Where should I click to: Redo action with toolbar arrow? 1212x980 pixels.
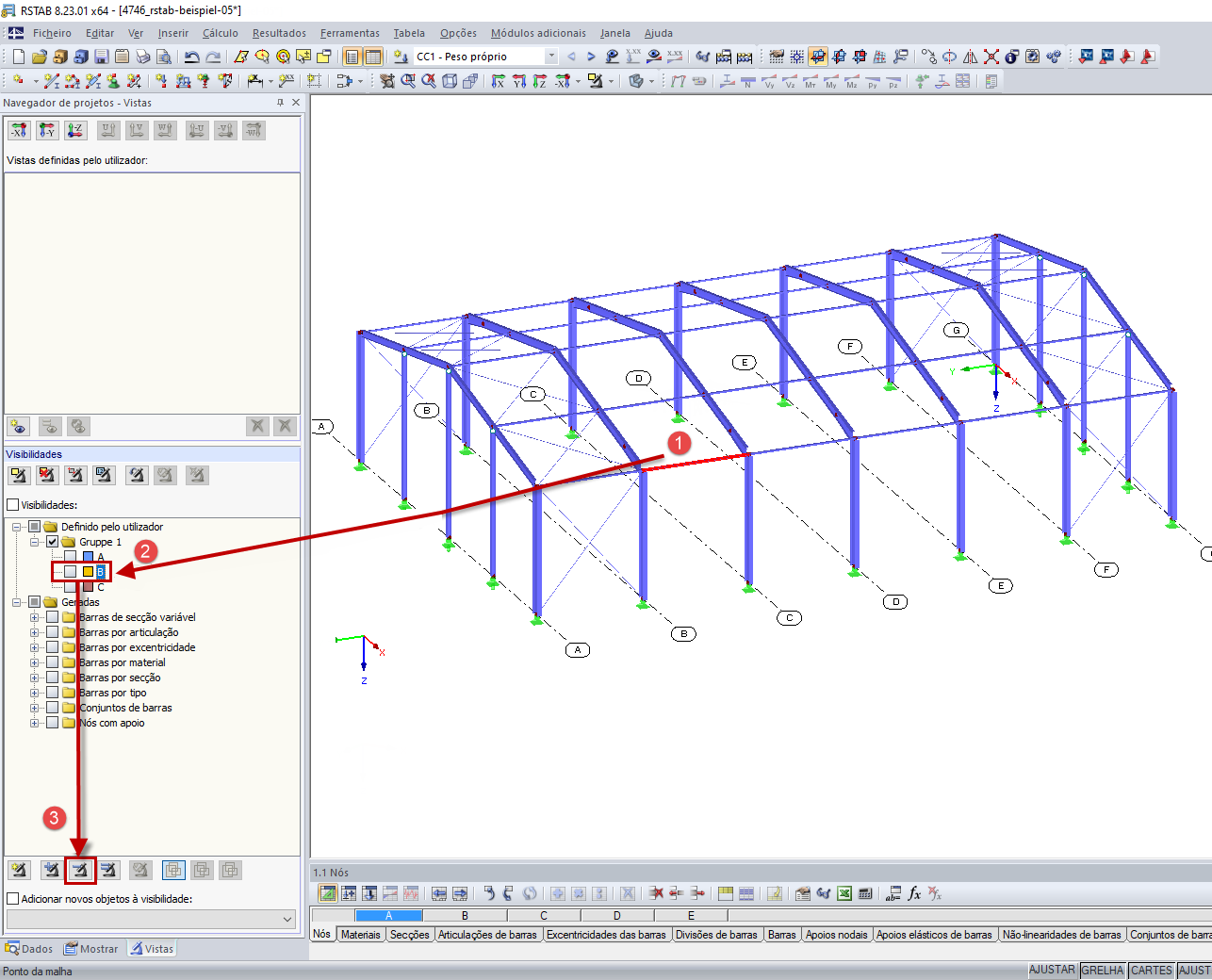[213, 57]
